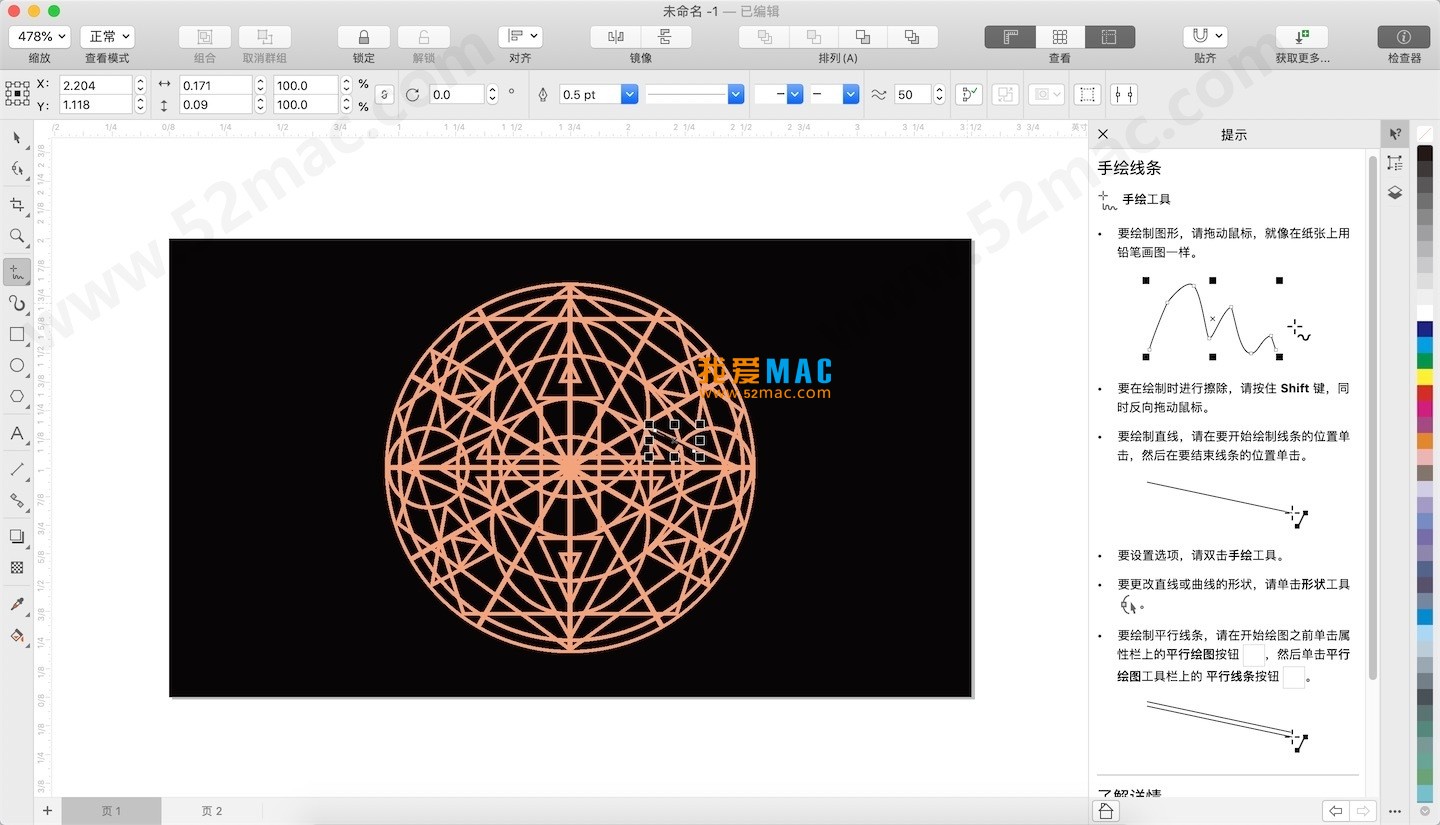Switch to page tab 页 2
The width and height of the screenshot is (1440, 825).
pos(211,811)
